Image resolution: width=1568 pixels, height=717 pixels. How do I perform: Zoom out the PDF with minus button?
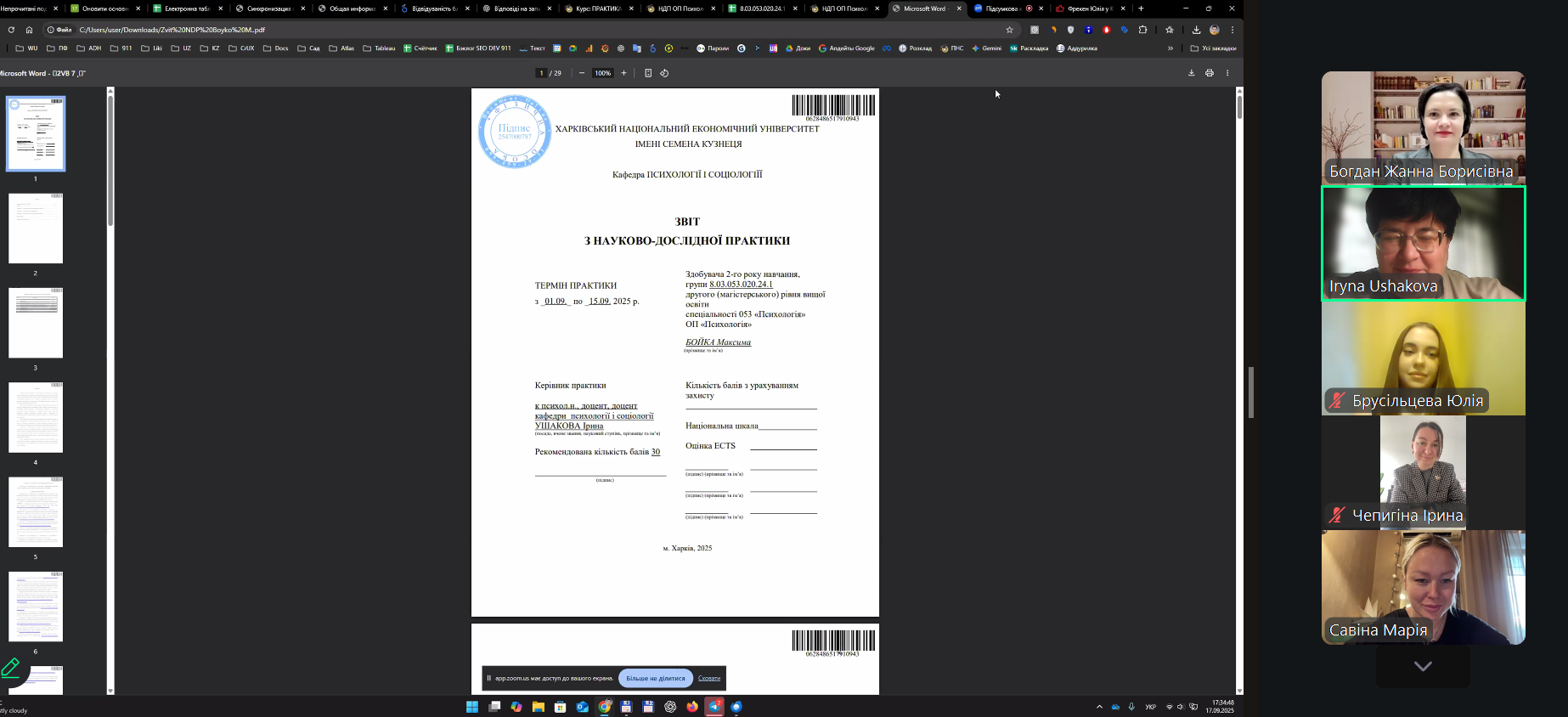coord(582,73)
